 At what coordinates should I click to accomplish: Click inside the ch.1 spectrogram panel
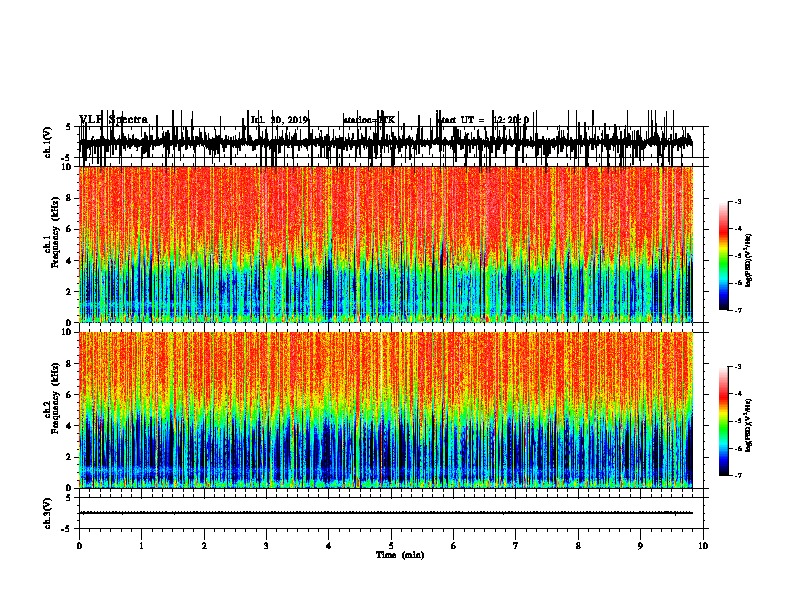click(386, 244)
